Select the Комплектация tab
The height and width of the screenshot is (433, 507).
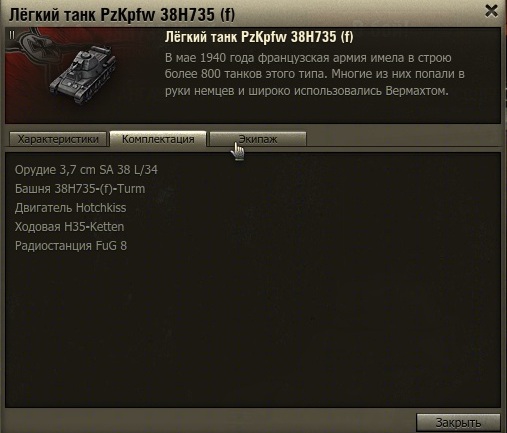coord(158,139)
